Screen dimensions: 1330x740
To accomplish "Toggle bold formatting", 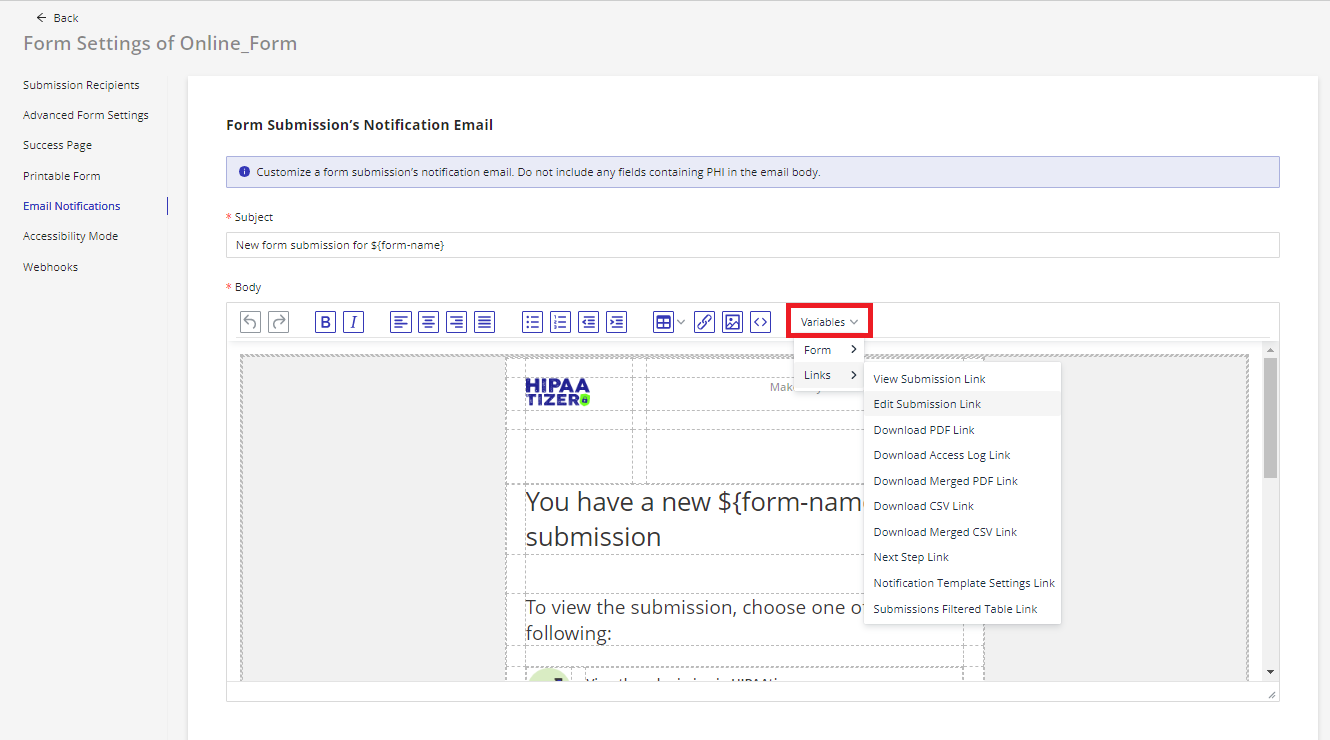I will 325,322.
